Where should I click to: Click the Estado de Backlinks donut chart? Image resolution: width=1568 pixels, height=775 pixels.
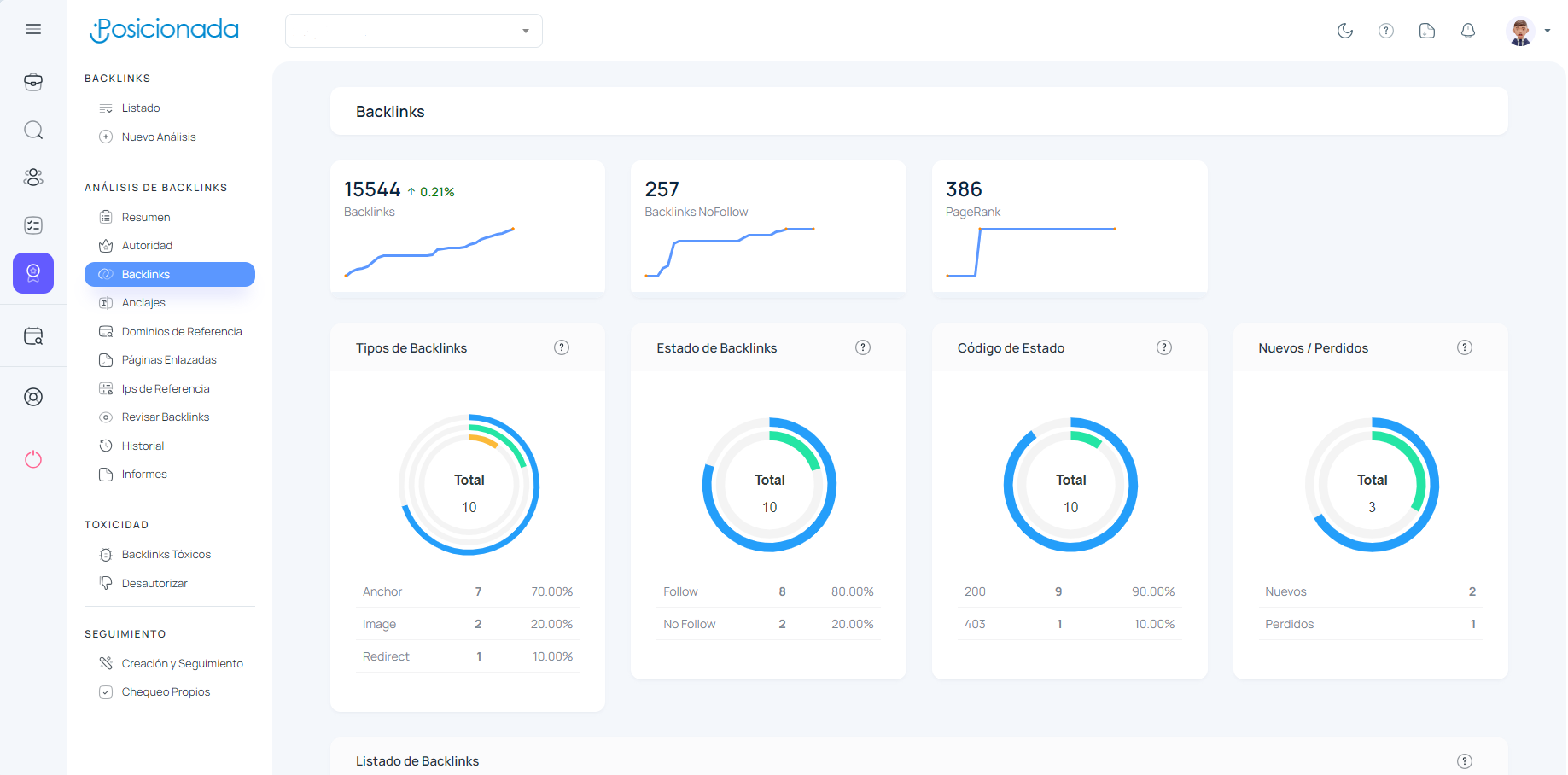(x=770, y=485)
